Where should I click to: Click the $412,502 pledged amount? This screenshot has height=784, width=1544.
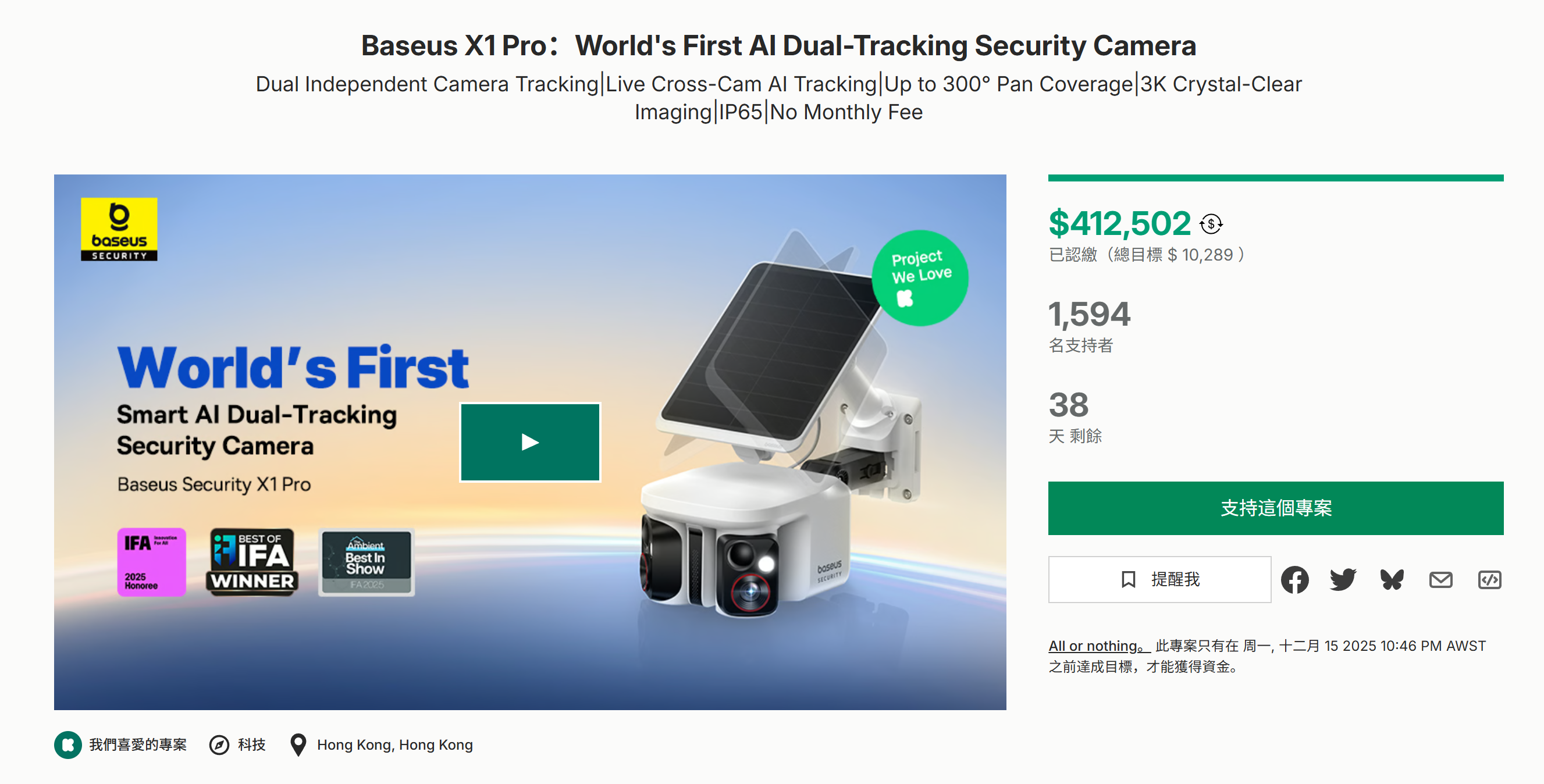point(1119,223)
